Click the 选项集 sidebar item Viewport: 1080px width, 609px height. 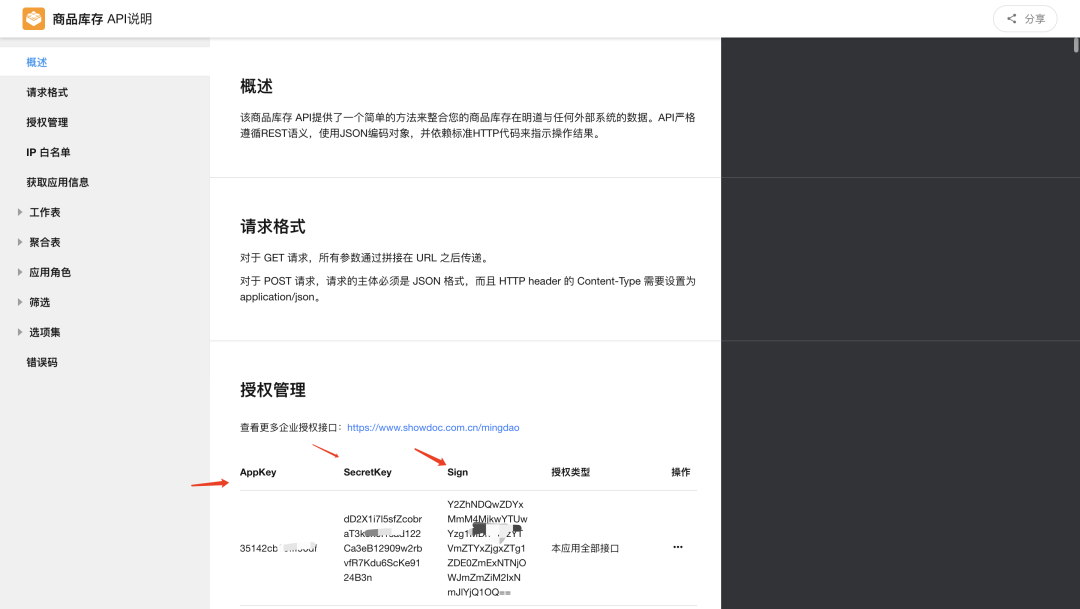tap(45, 332)
